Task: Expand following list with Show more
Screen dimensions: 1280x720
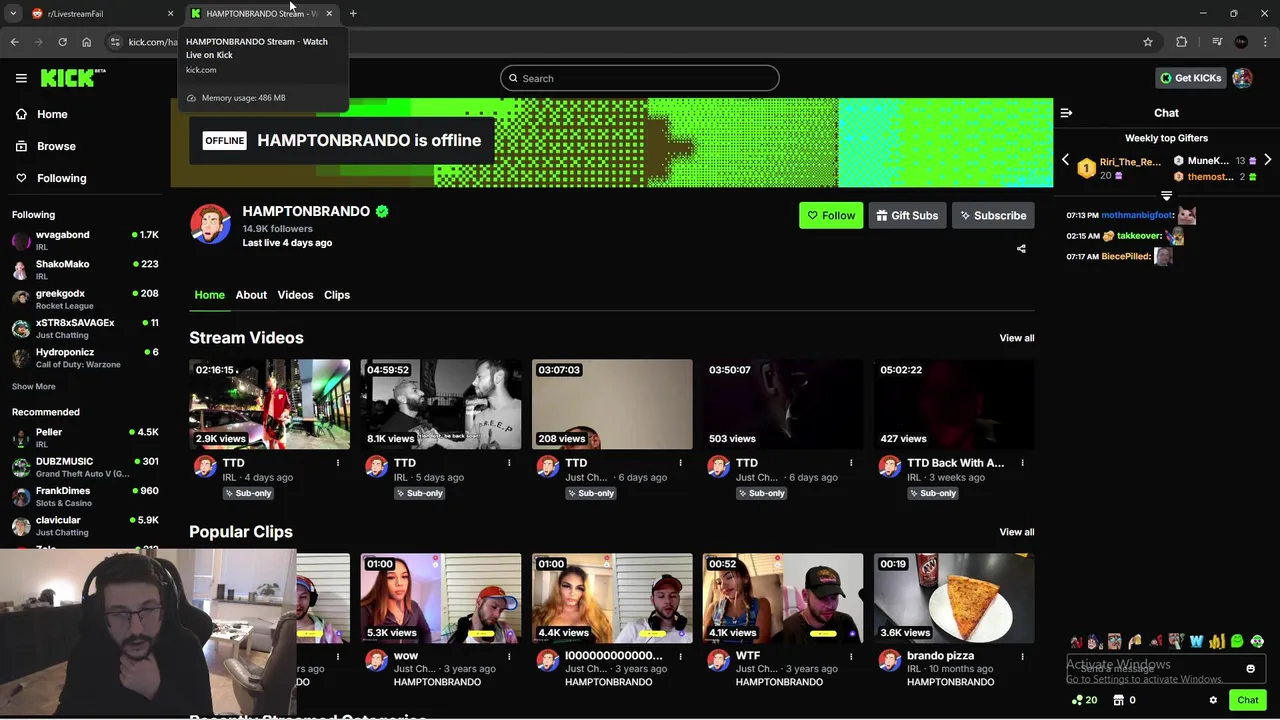Action: 34,386
